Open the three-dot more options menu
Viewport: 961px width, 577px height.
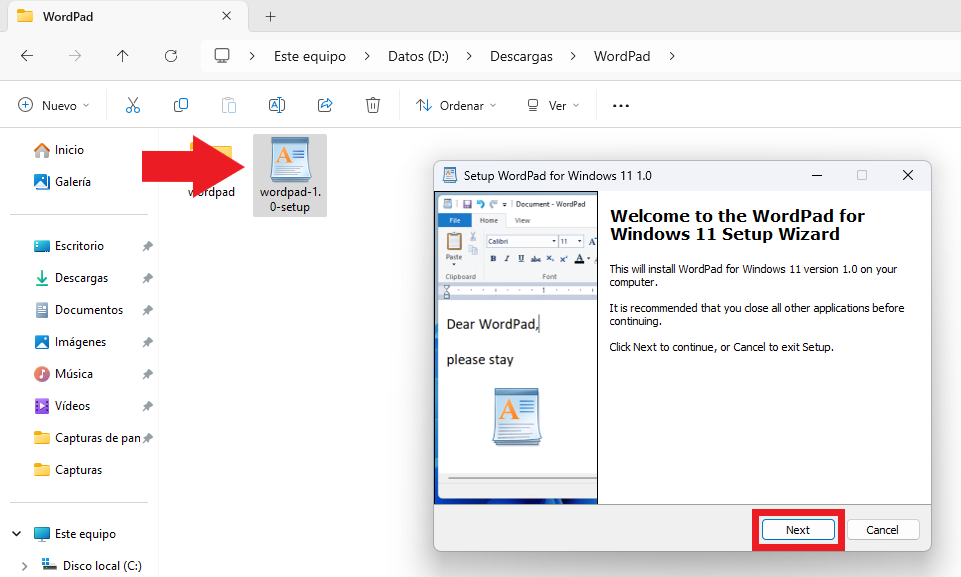(621, 105)
